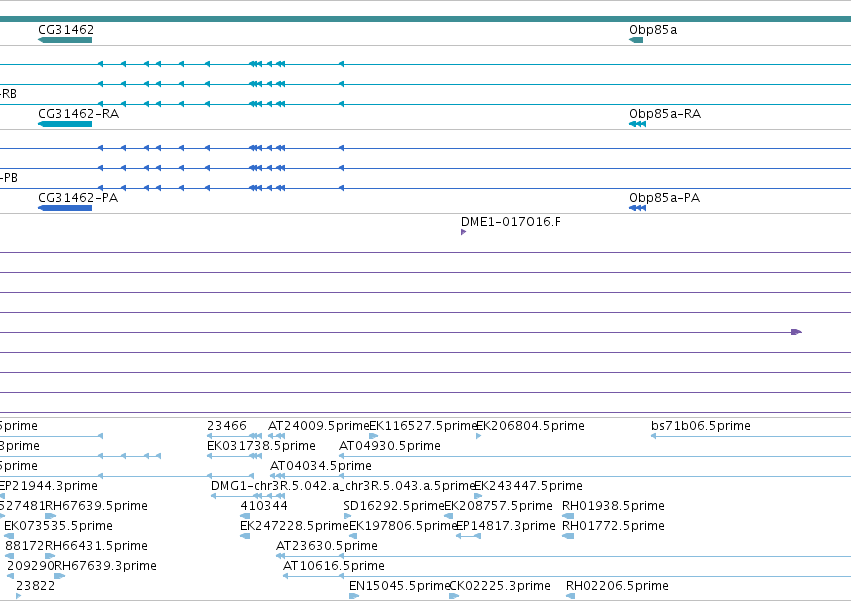
Task: Open the 23466 EST label
Action: 227,426
